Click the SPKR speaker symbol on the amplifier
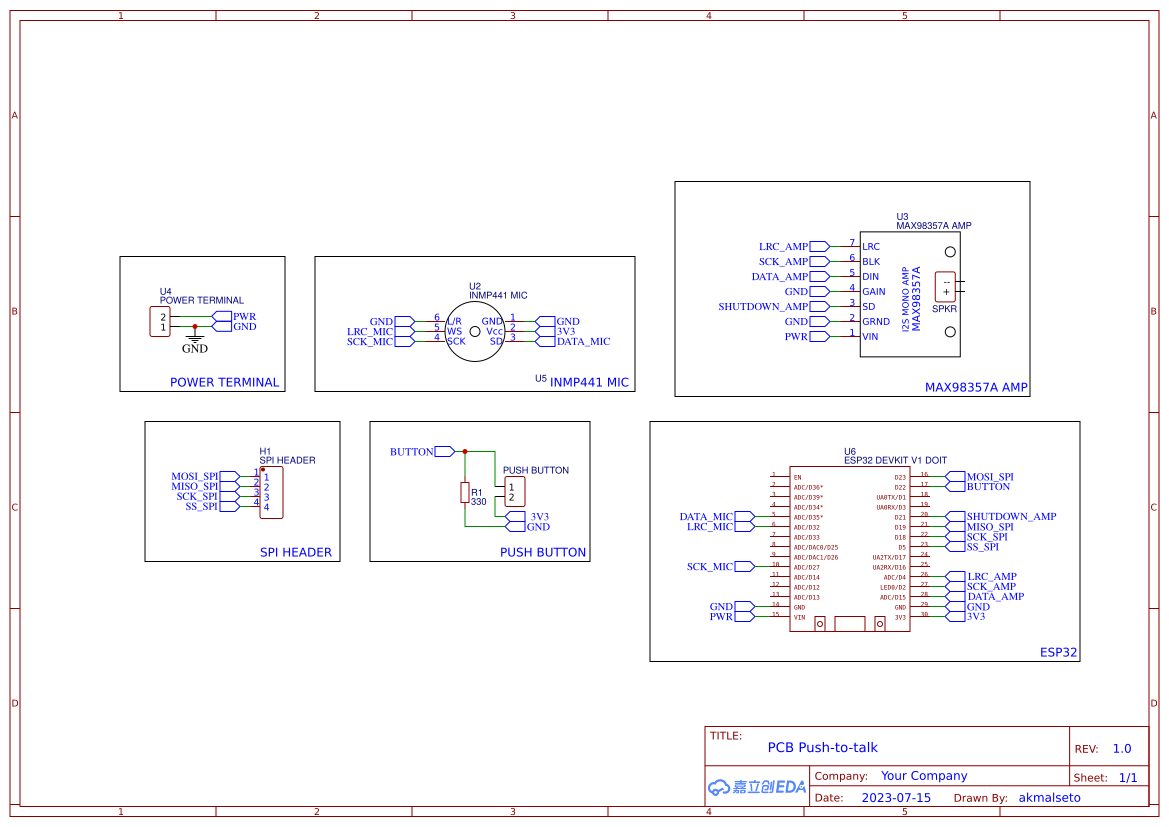 click(x=945, y=287)
